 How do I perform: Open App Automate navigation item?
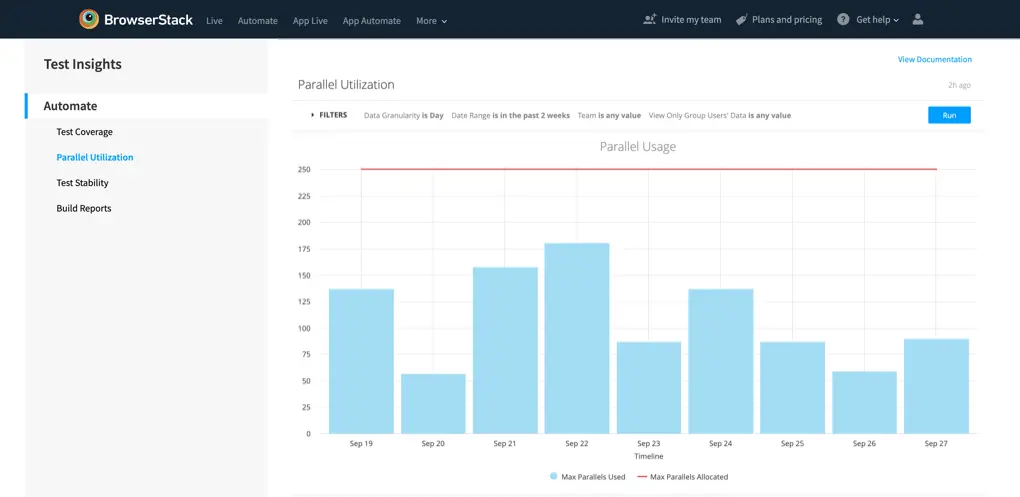[x=371, y=20]
